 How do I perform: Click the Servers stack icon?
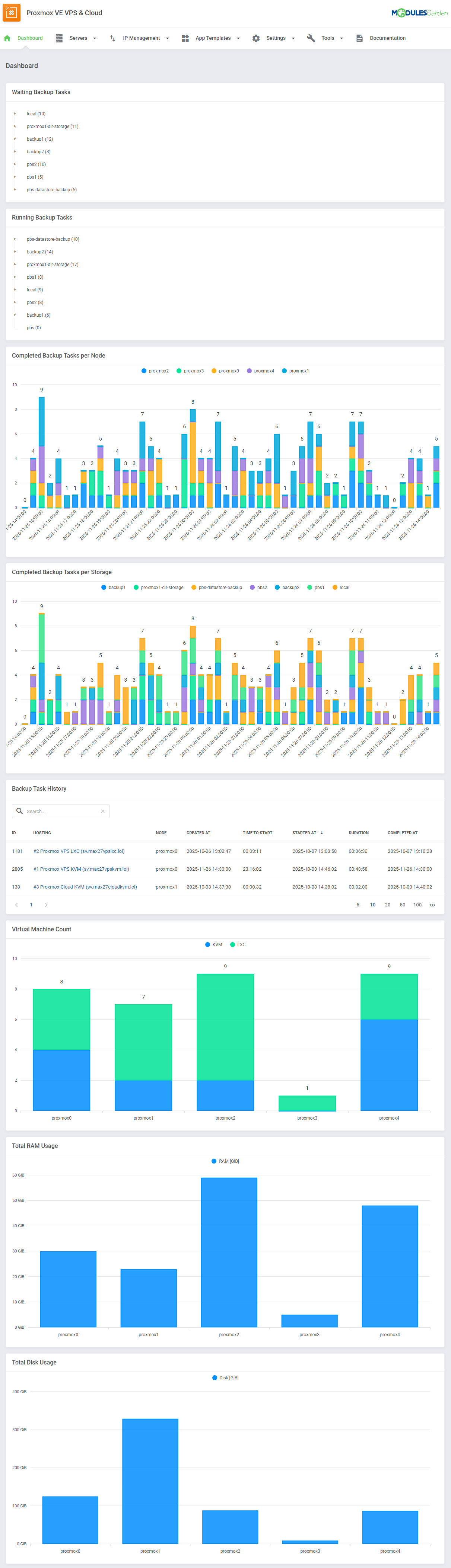click(x=59, y=38)
